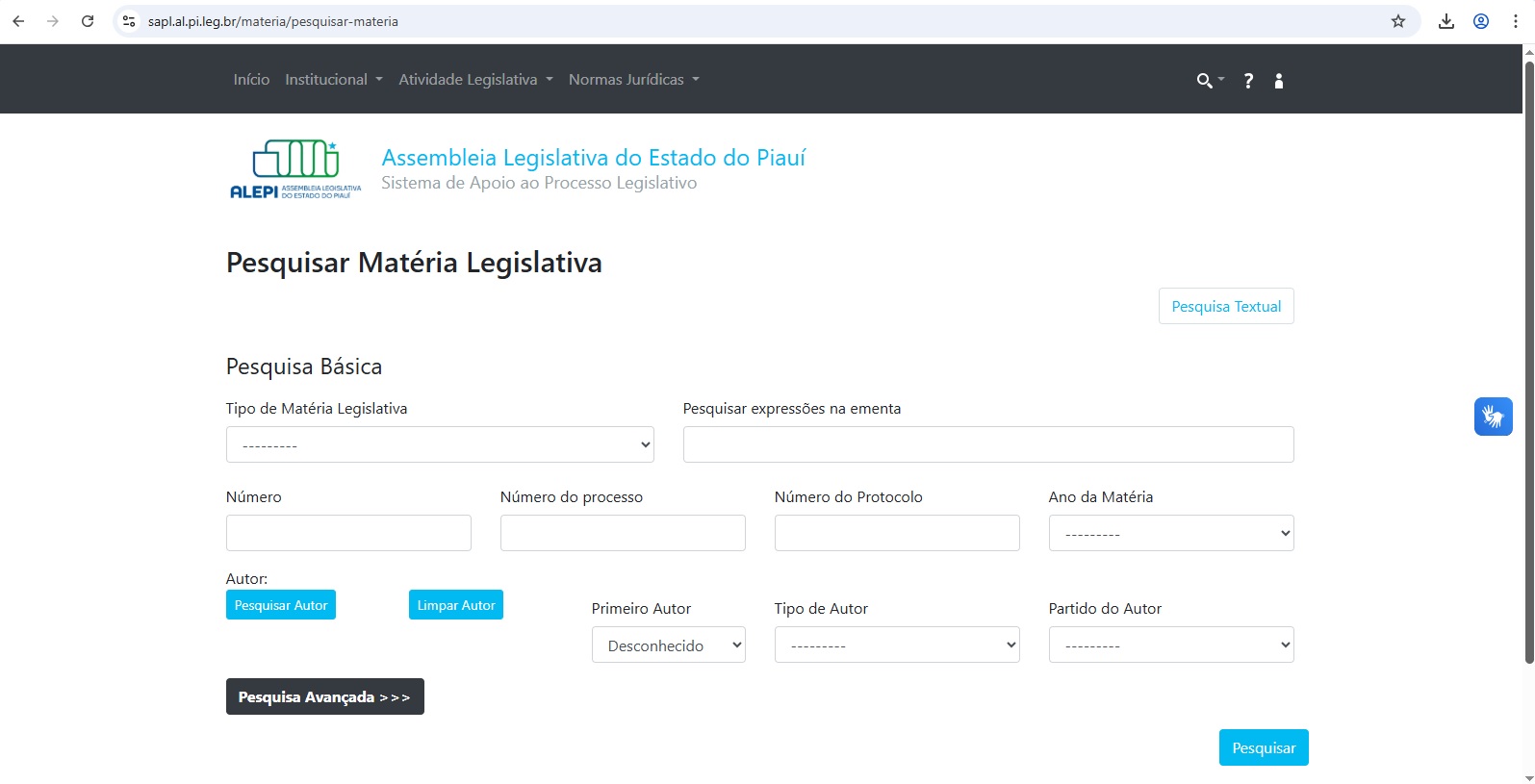Bookmark this page with the star icon
Screen dimensions: 1535x784
pos(1398,21)
